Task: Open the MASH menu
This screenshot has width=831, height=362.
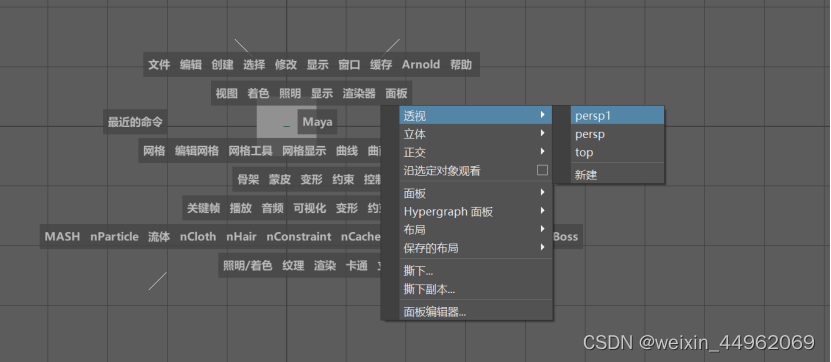Action: (x=62, y=237)
